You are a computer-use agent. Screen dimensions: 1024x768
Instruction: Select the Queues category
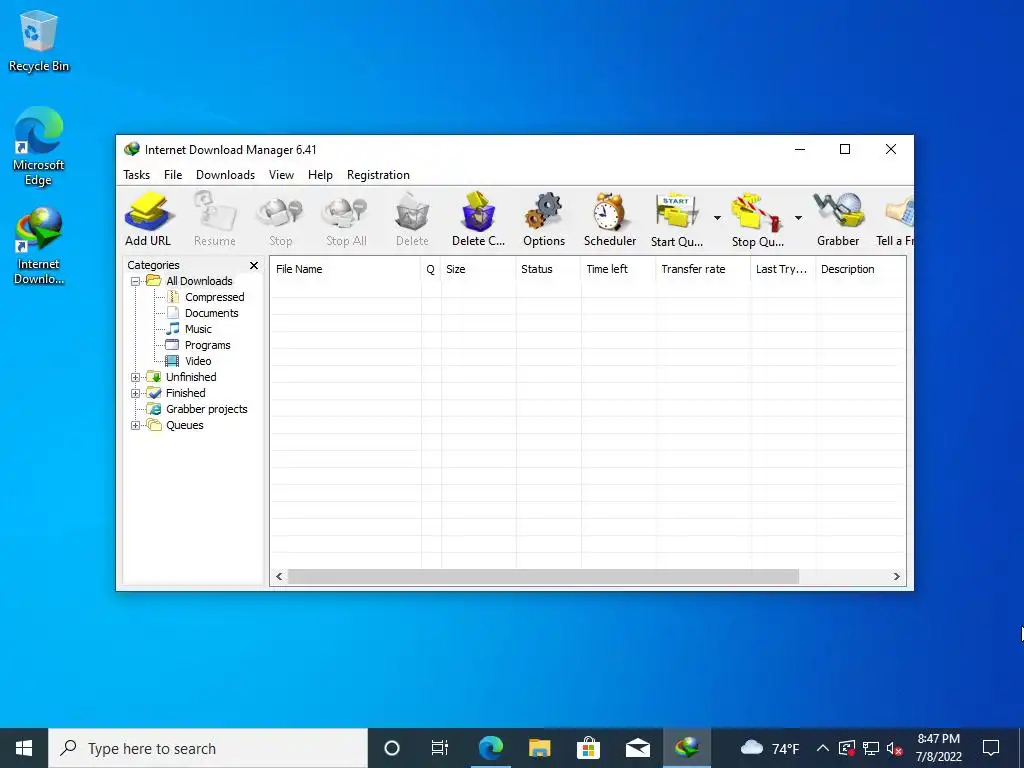184,425
